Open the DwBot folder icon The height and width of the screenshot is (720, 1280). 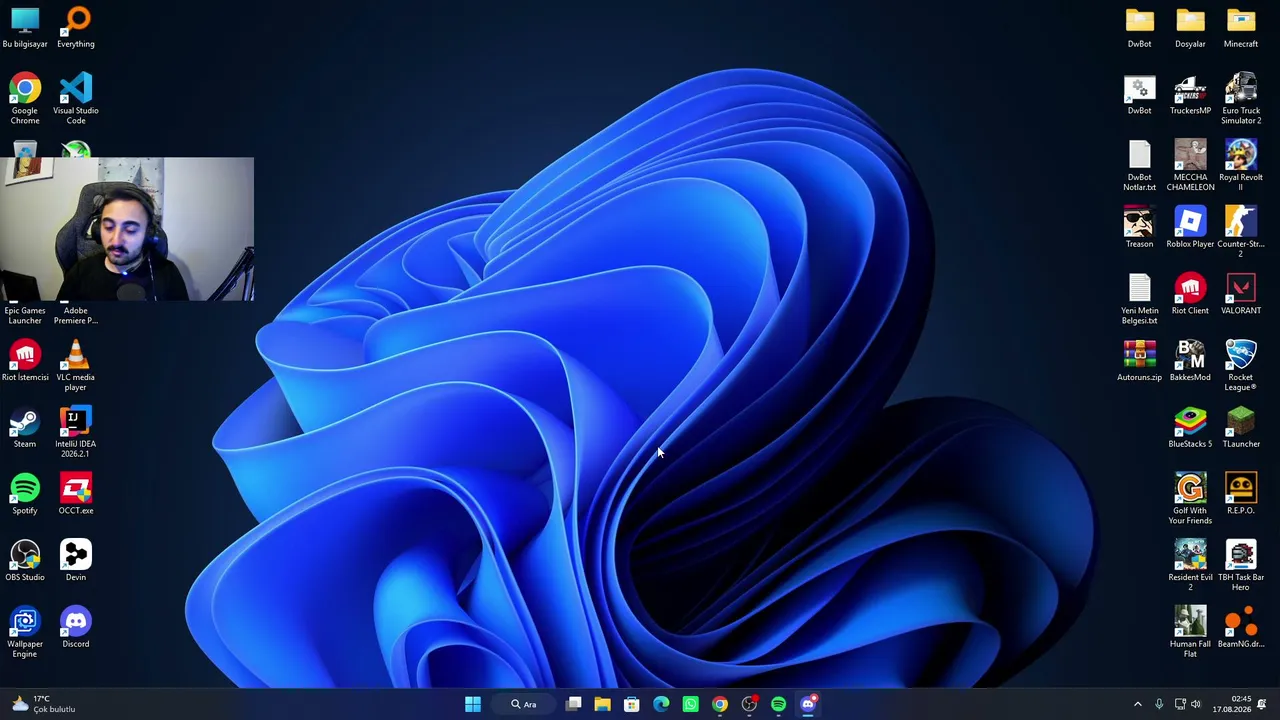[1139, 27]
